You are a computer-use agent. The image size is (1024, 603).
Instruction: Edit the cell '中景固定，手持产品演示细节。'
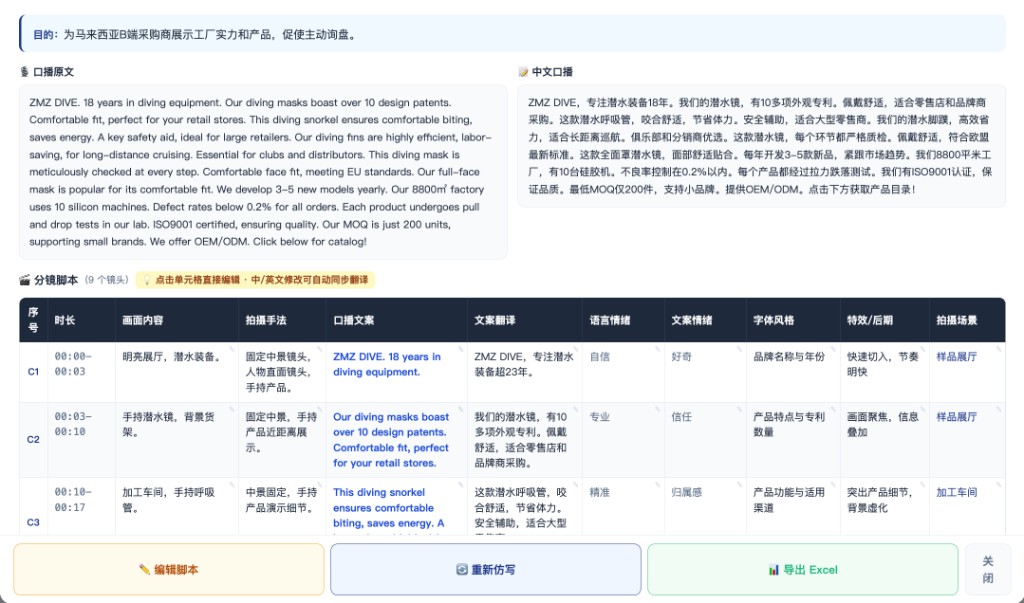coord(282,507)
